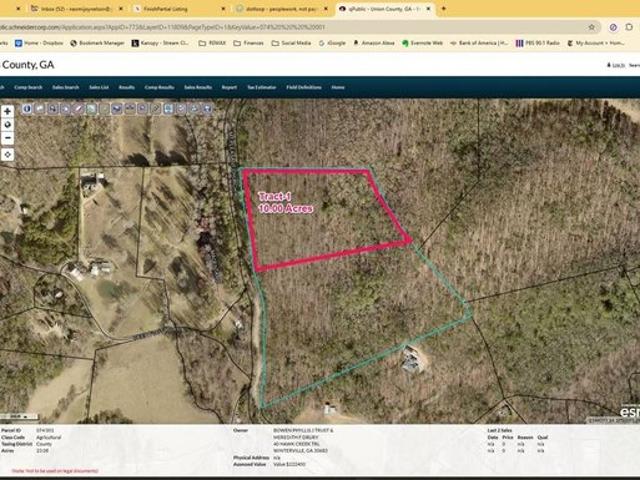This screenshot has height=480, width=640.
Task: Click the Class Code Agricultural value
Action: [49, 437]
